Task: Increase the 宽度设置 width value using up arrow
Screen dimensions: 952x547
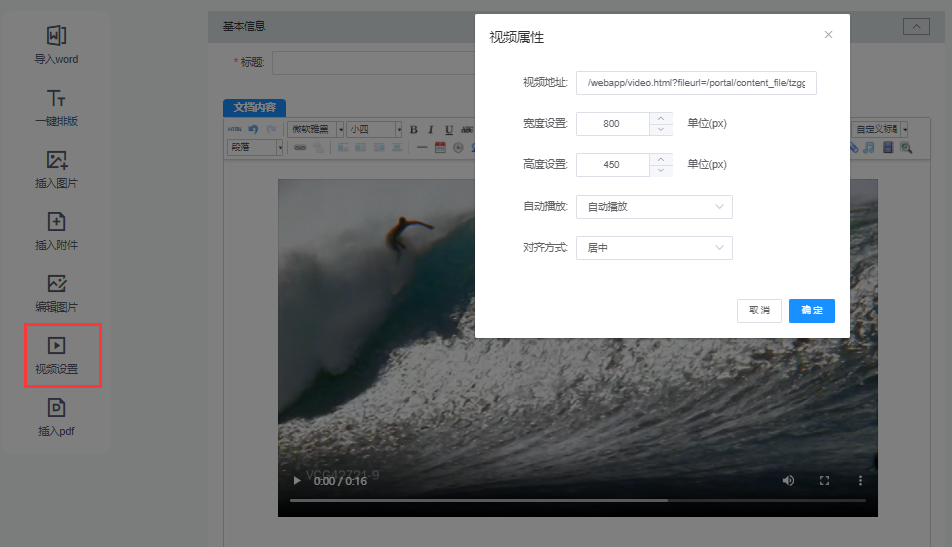Action: [x=660, y=118]
